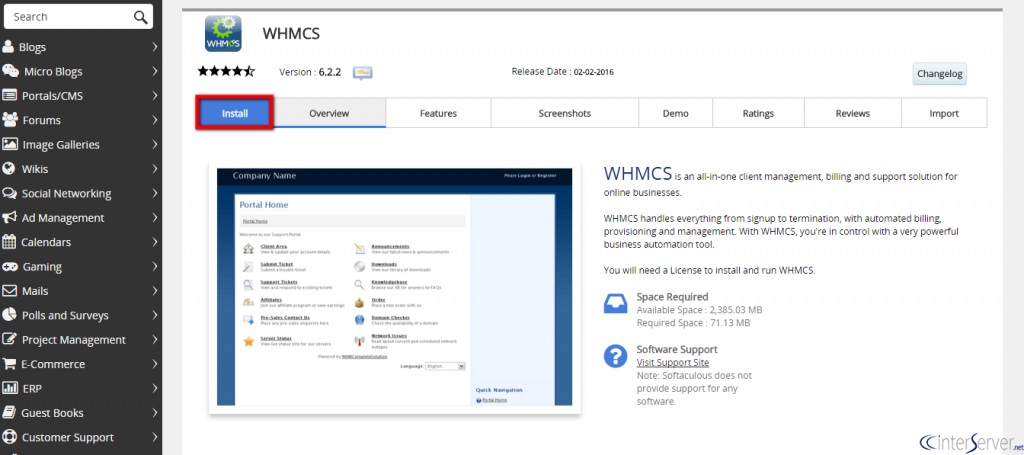Click the Space Required inbox icon
This screenshot has width=1024, height=455.
[615, 304]
